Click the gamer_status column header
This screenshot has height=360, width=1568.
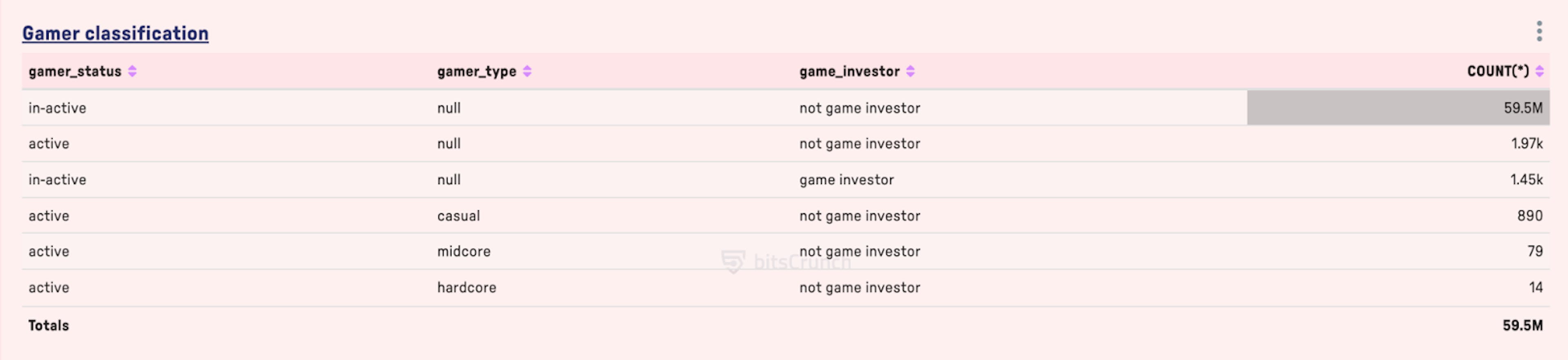(75, 71)
